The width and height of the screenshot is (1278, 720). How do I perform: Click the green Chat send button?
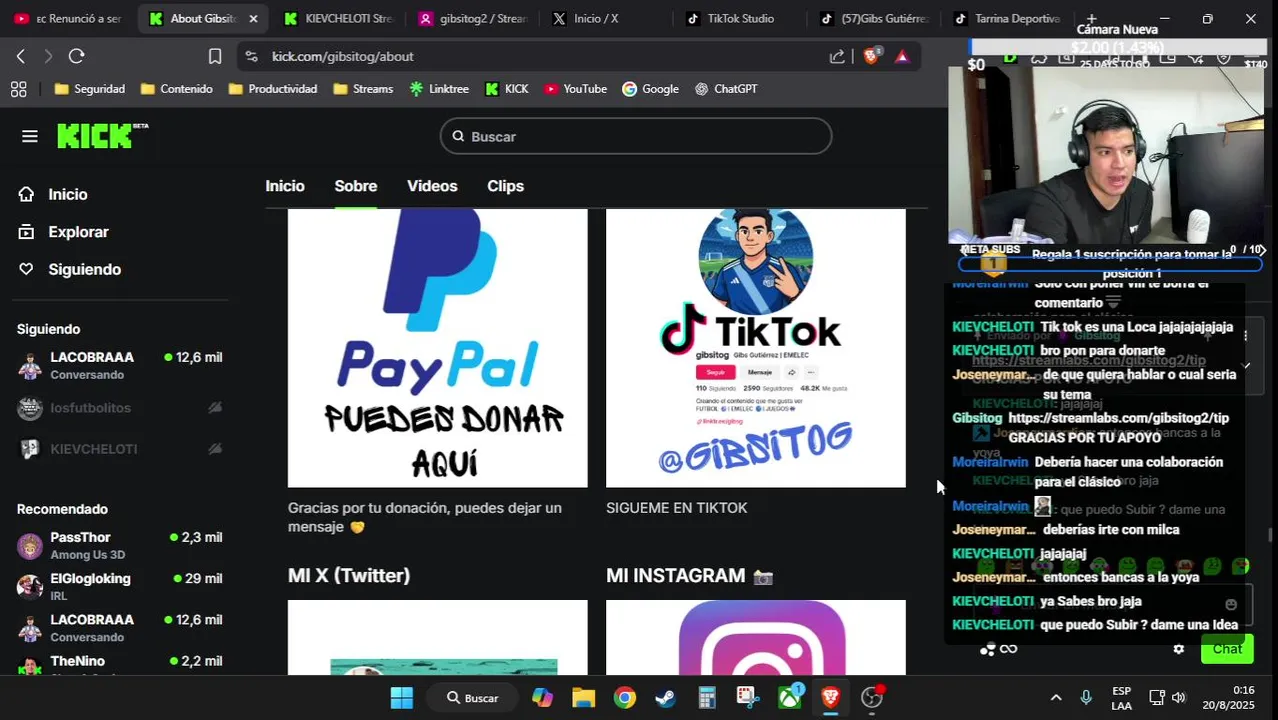(x=1227, y=649)
